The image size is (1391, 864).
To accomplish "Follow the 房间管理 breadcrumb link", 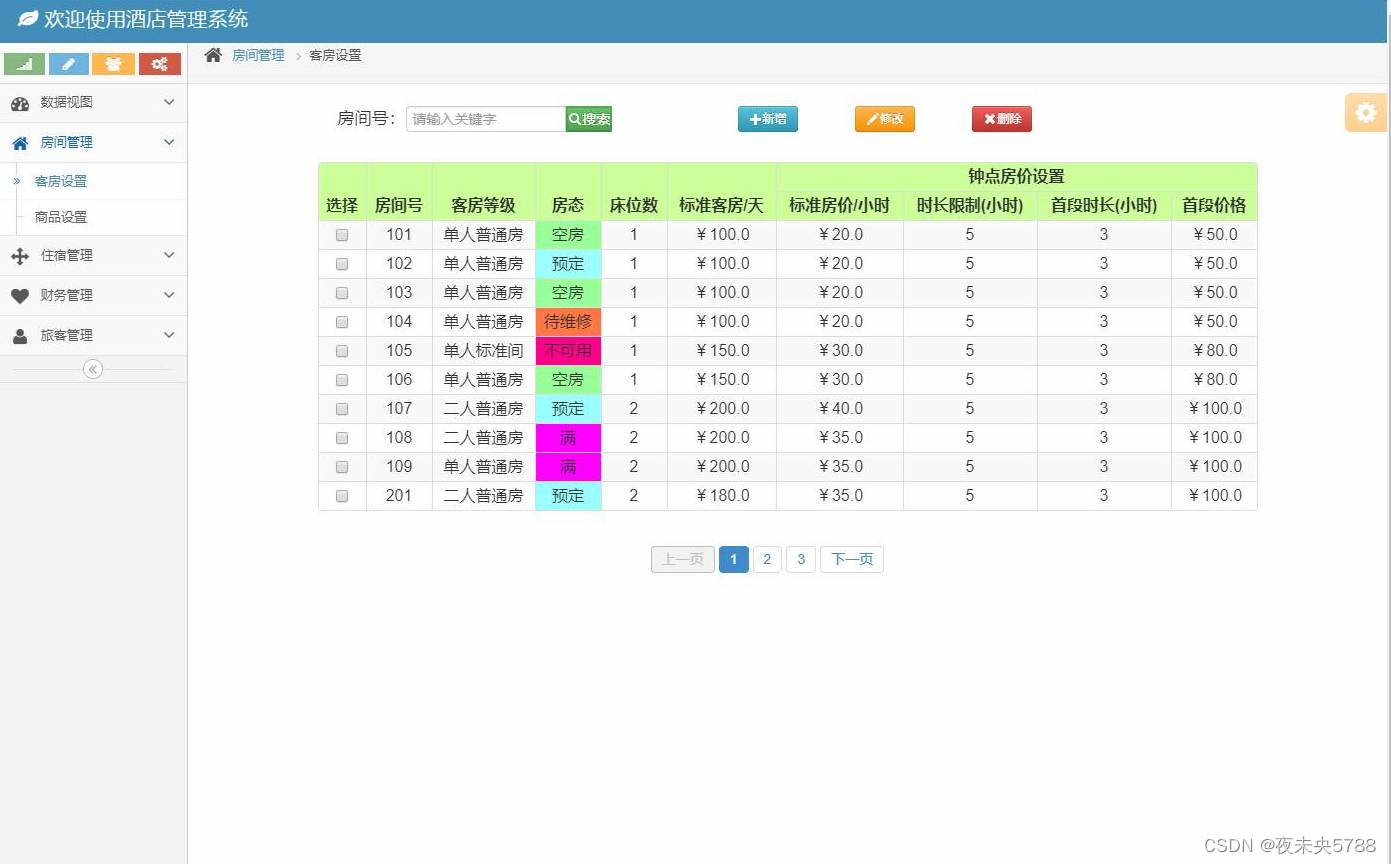I will tap(258, 55).
